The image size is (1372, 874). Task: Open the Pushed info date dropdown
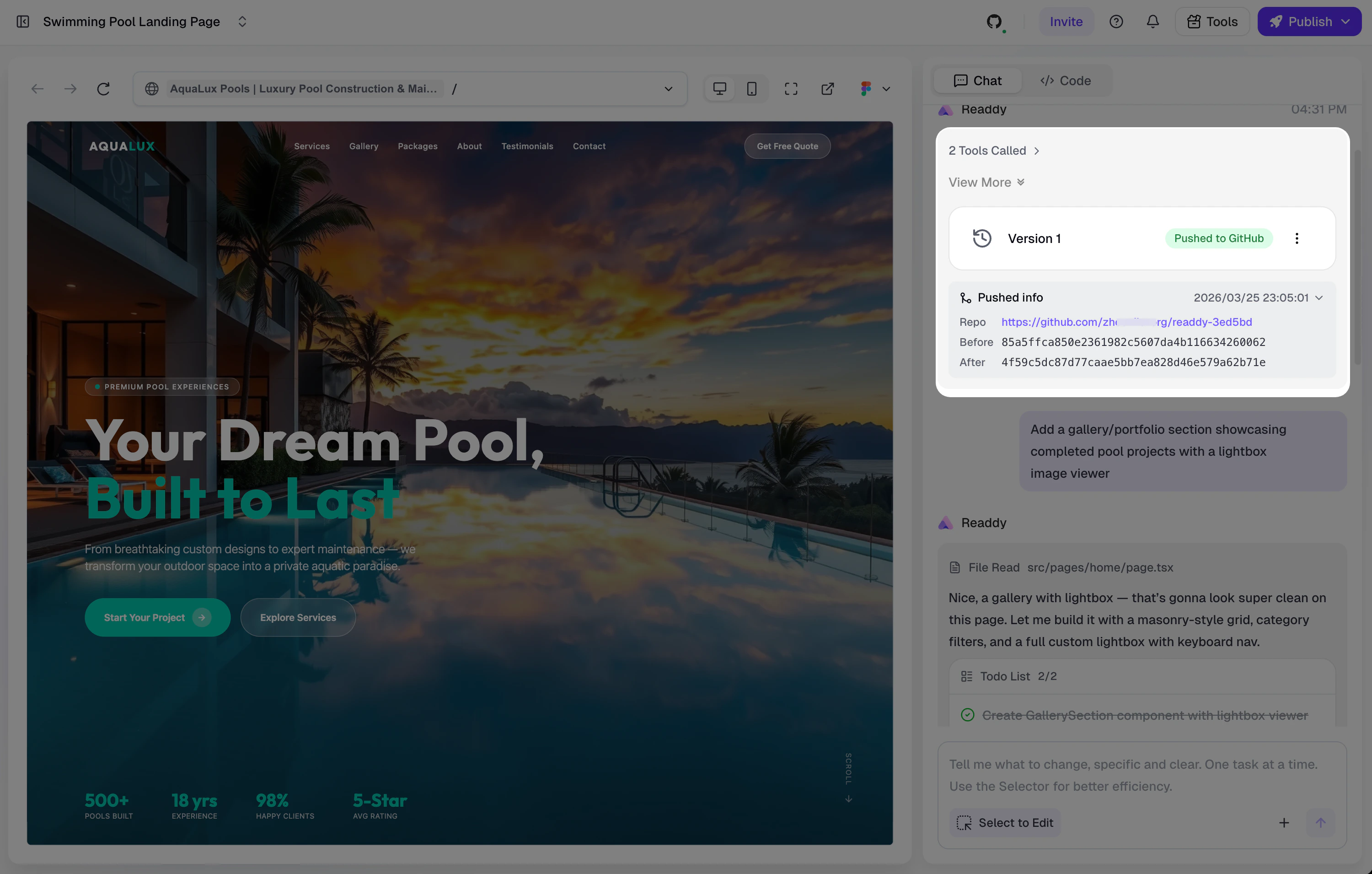pos(1318,297)
